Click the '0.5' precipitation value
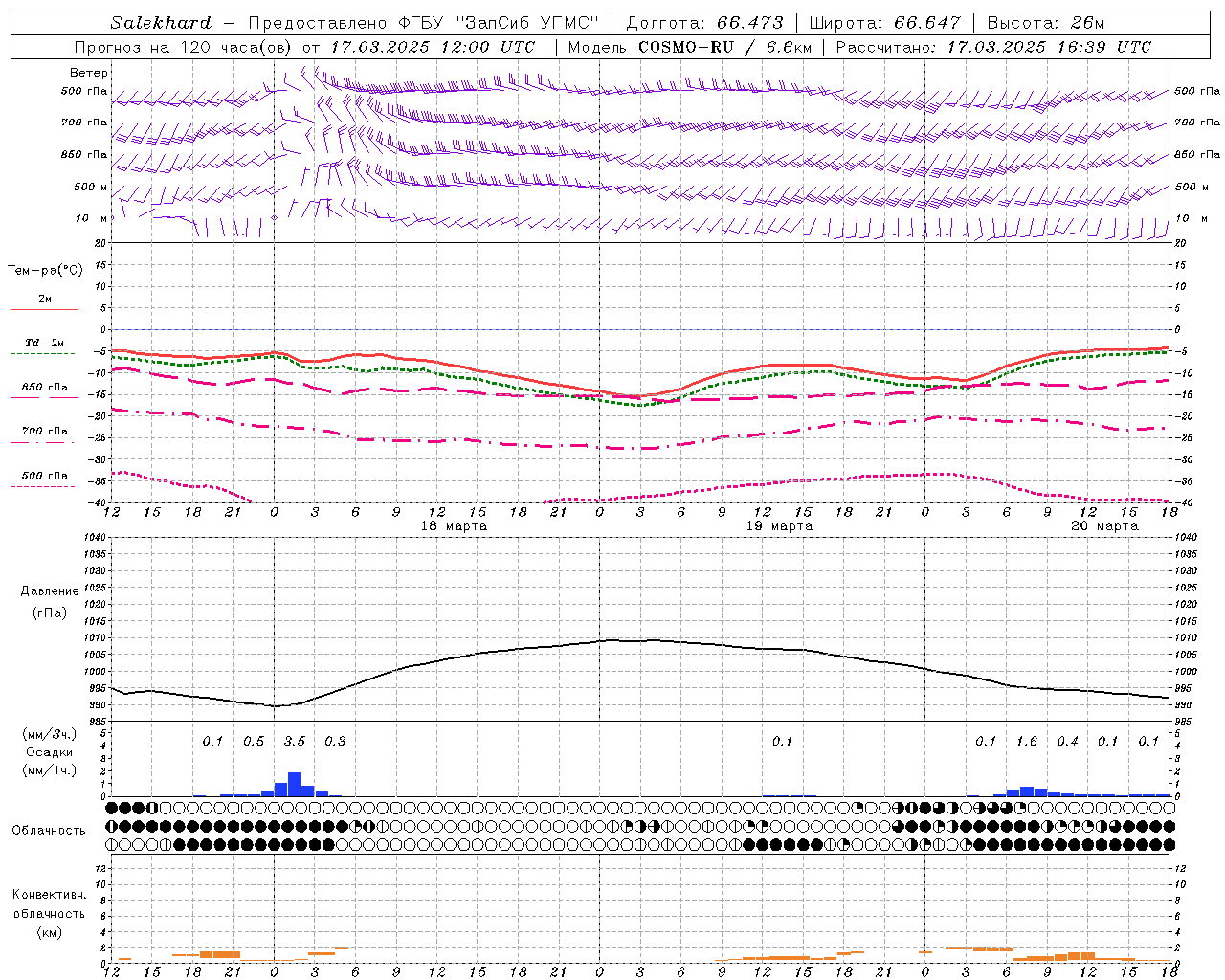1225x980 pixels. pyautogui.click(x=254, y=742)
